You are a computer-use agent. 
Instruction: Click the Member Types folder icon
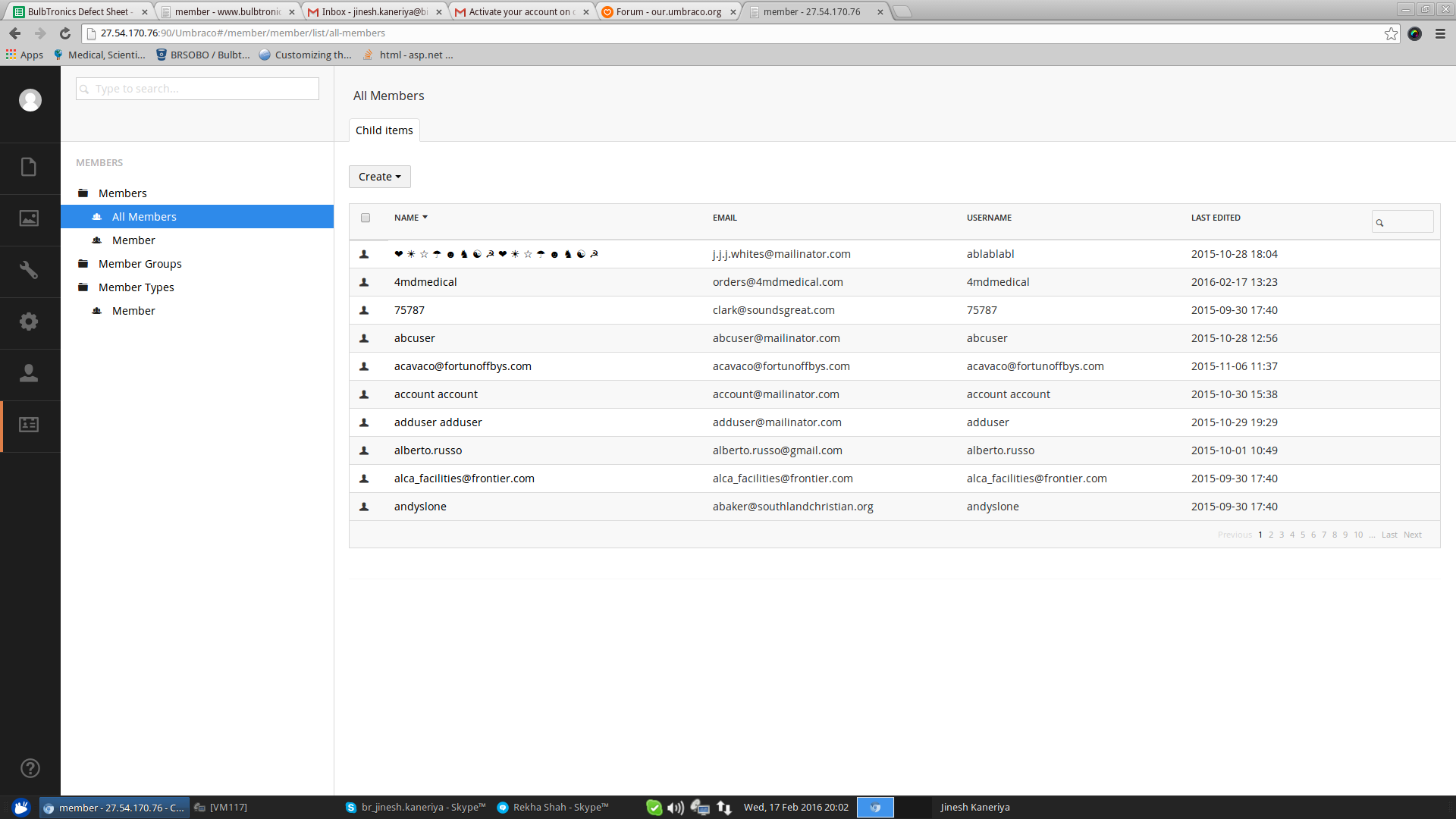pyautogui.click(x=83, y=287)
